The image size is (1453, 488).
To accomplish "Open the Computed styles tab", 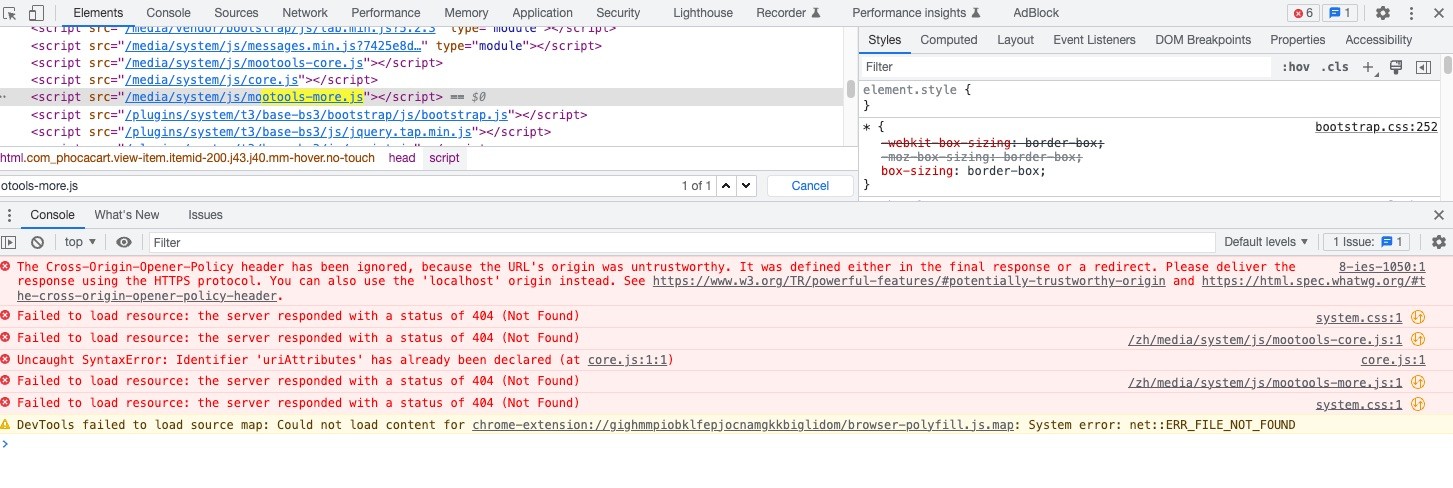I will 948,40.
